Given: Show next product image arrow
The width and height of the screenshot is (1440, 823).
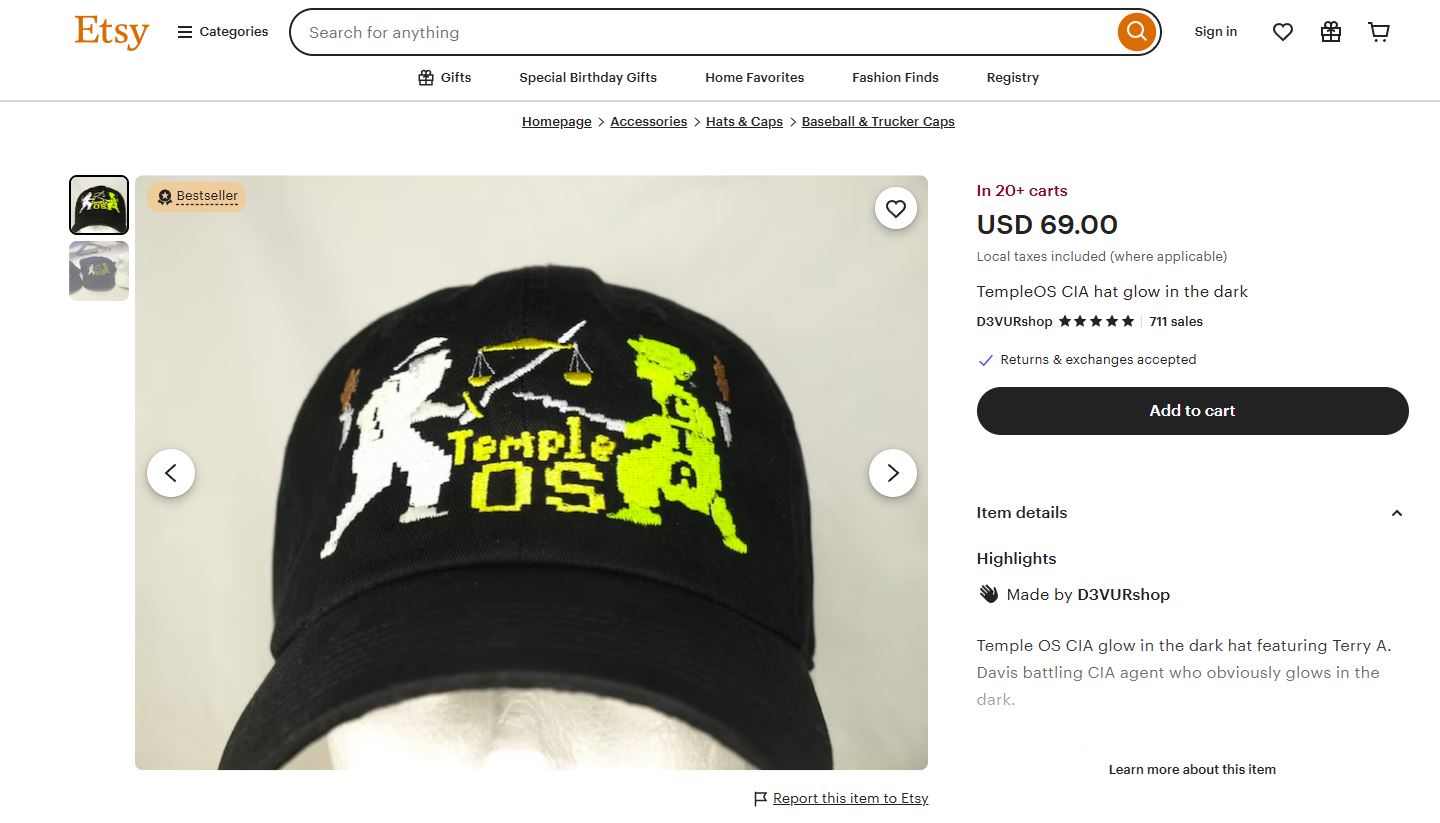Looking at the screenshot, I should coord(893,473).
